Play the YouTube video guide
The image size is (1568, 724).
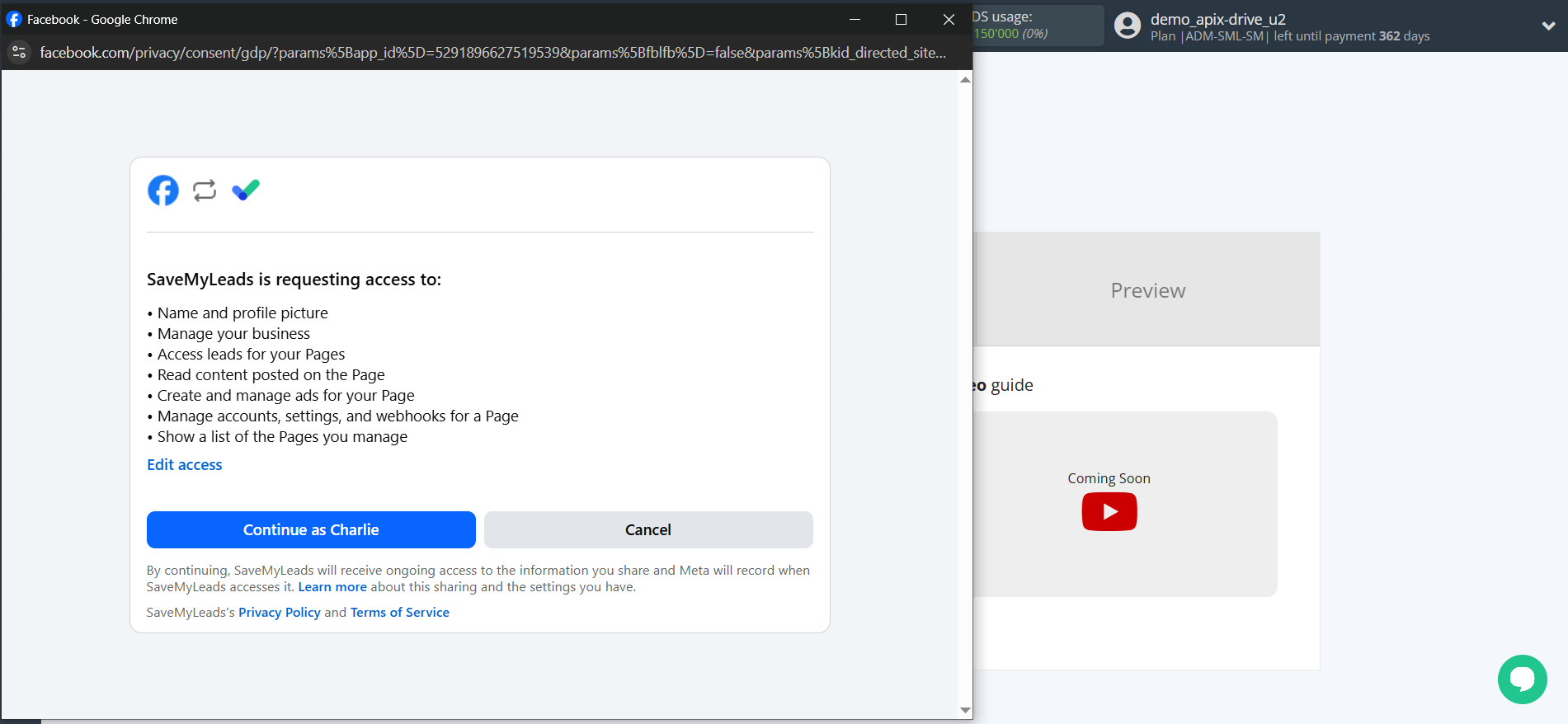click(x=1109, y=512)
